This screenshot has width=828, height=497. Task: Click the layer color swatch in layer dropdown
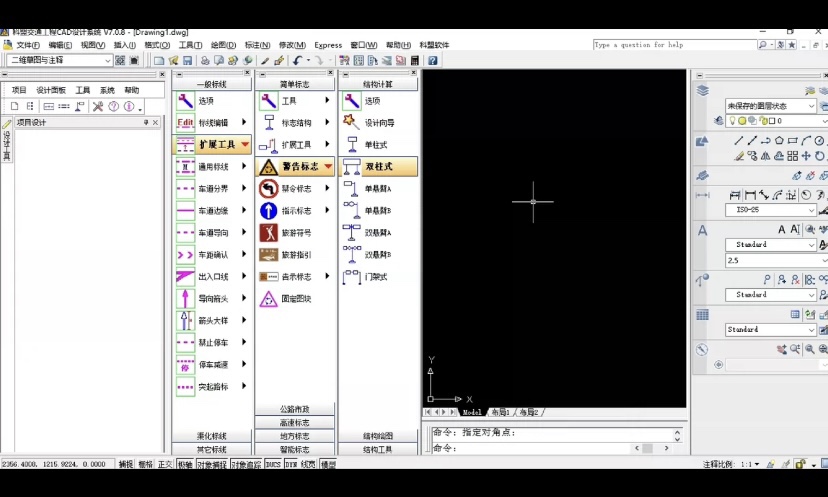pyautogui.click(x=770, y=121)
